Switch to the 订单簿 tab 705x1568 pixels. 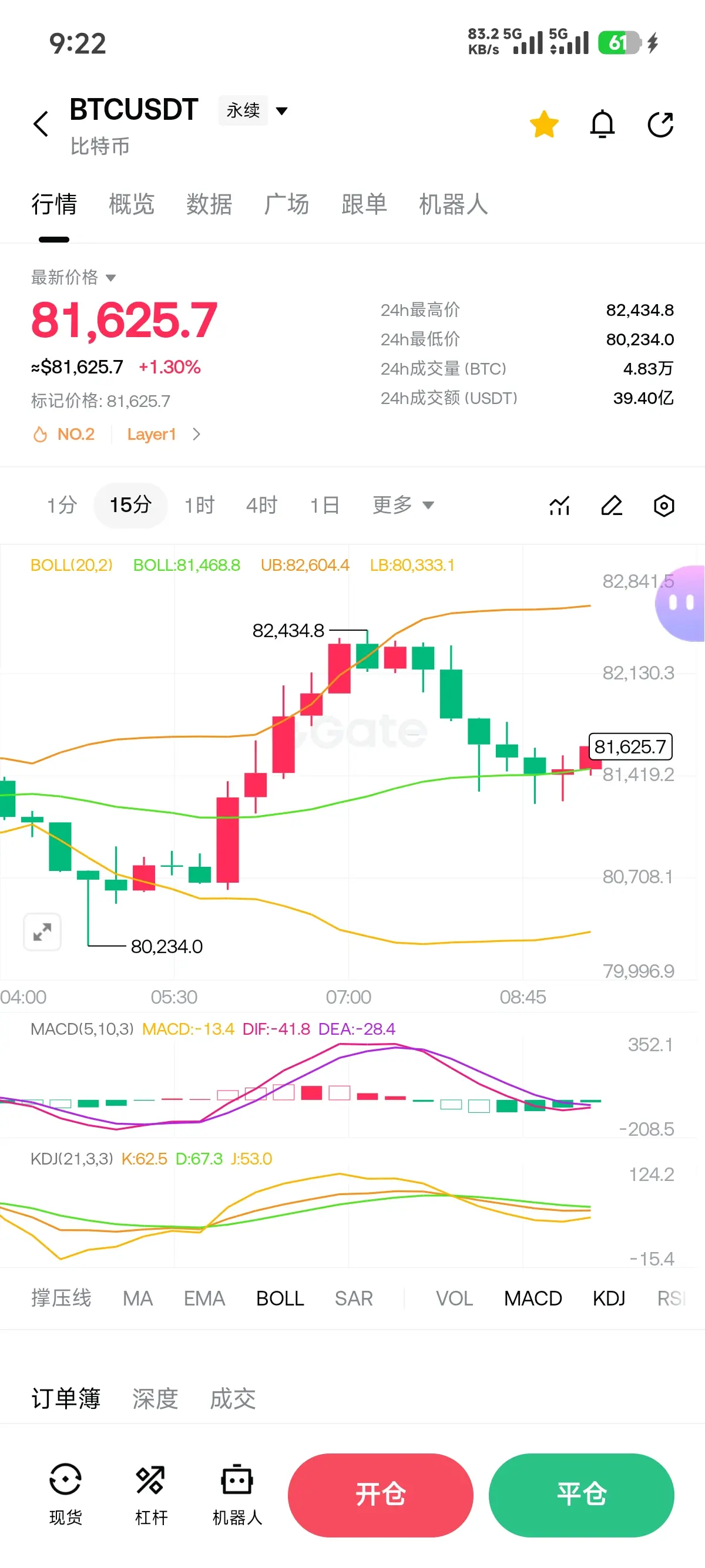tap(66, 1399)
